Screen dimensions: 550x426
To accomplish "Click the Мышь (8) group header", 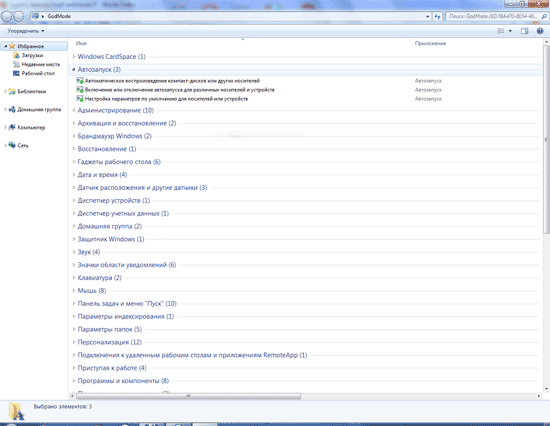I will [92, 291].
